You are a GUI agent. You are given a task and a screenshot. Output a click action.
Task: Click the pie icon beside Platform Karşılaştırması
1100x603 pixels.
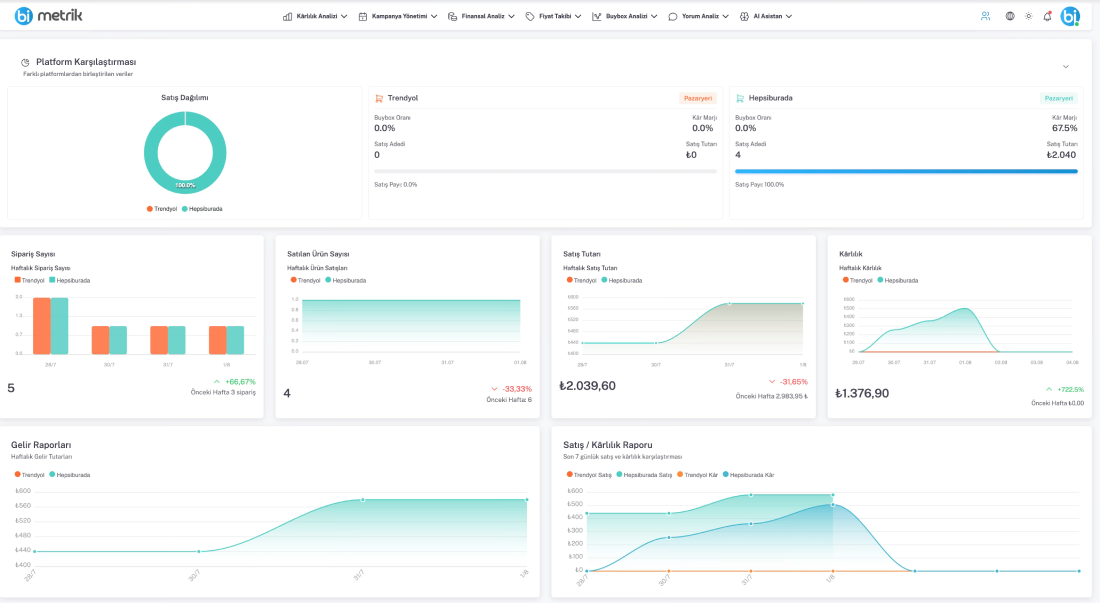[x=25, y=62]
